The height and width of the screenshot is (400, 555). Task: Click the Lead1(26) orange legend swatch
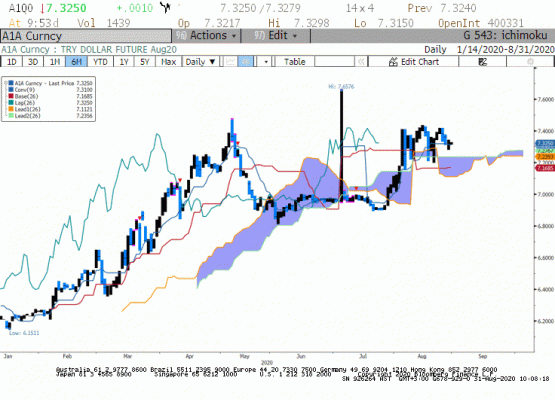coord(11,109)
